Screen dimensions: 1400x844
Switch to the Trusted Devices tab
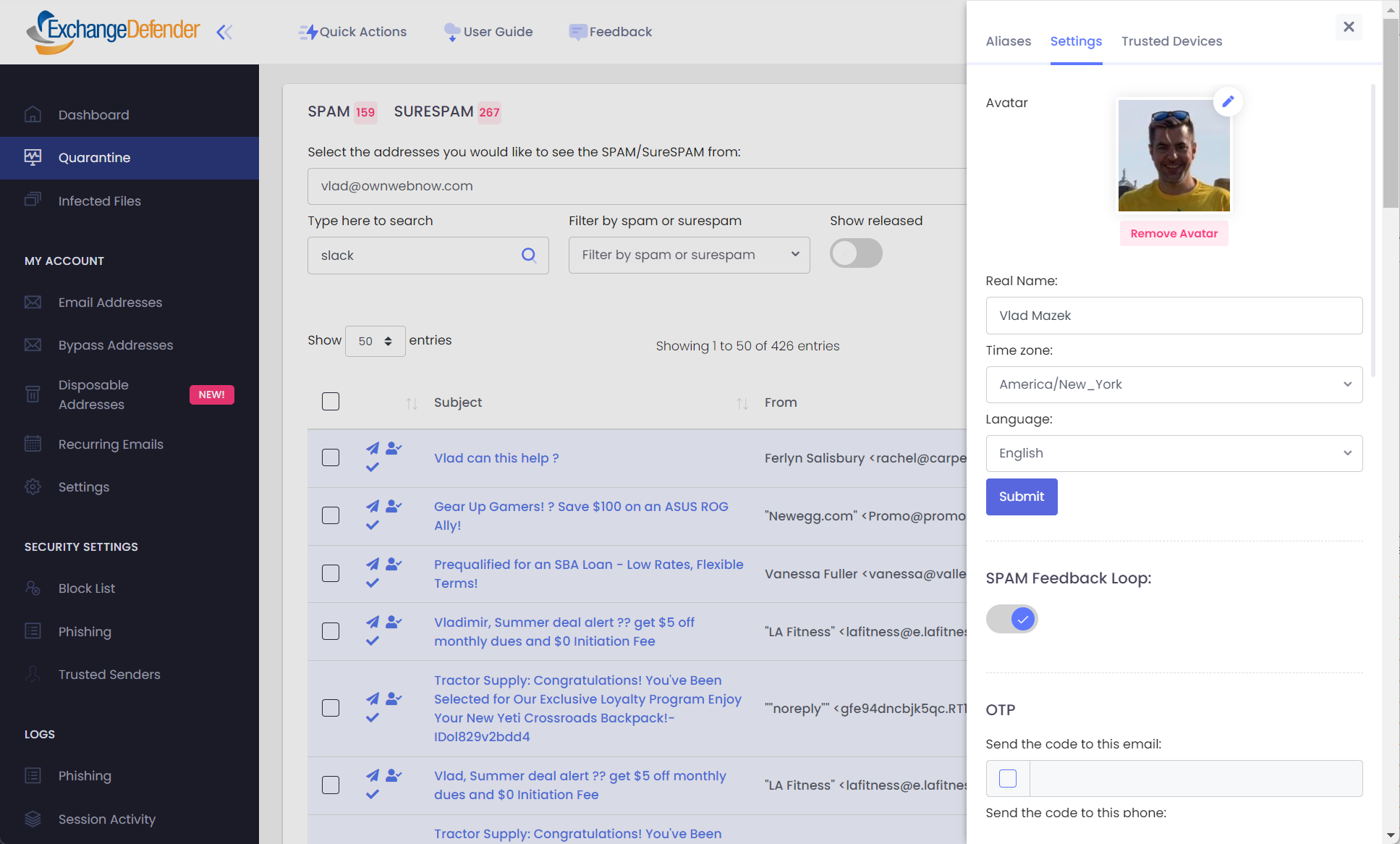click(1171, 41)
